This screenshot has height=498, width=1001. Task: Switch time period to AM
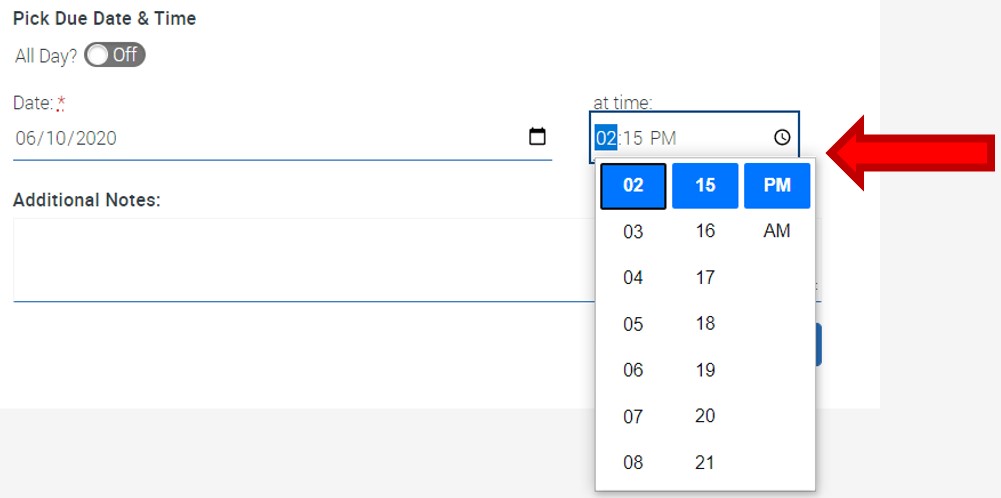tap(777, 231)
